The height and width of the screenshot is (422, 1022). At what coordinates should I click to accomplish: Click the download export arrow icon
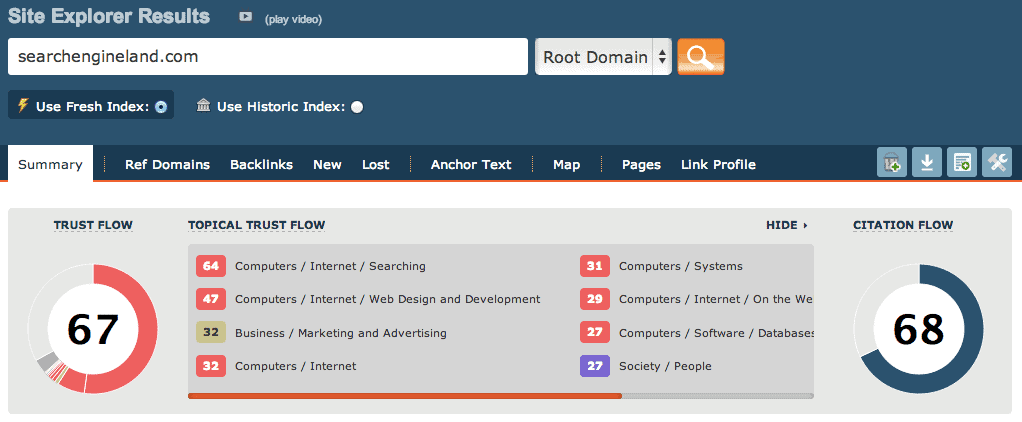927,163
